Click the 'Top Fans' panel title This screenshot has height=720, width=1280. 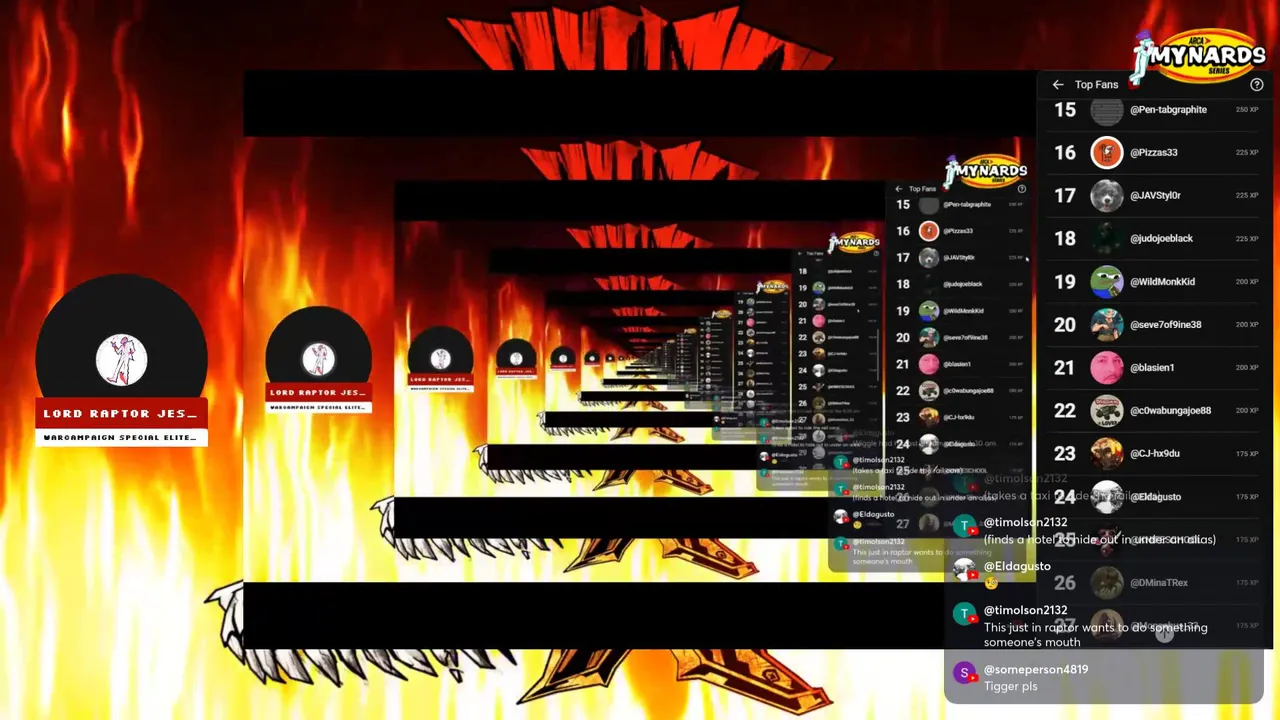coord(1096,85)
